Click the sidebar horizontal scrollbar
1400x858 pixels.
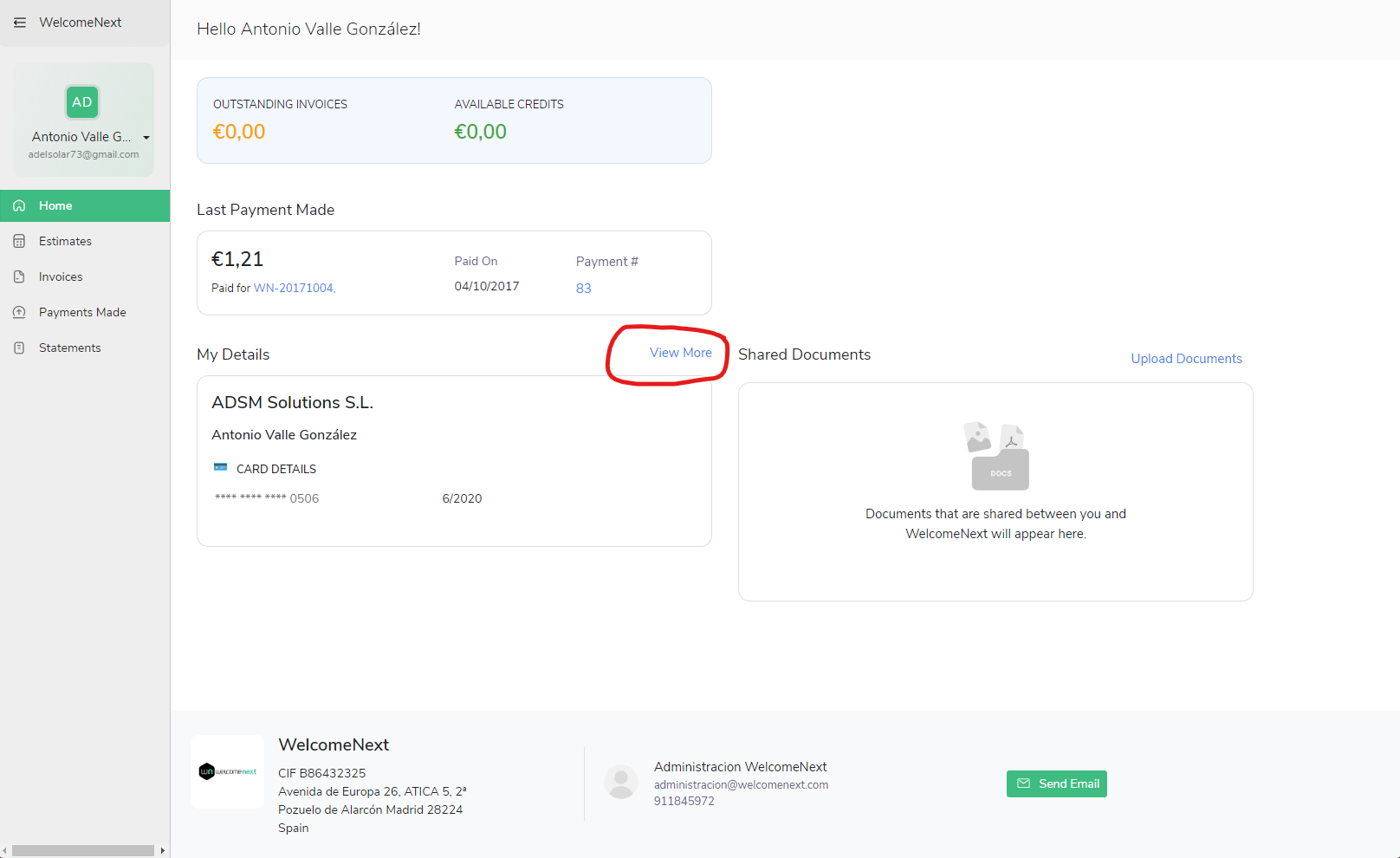click(83, 851)
